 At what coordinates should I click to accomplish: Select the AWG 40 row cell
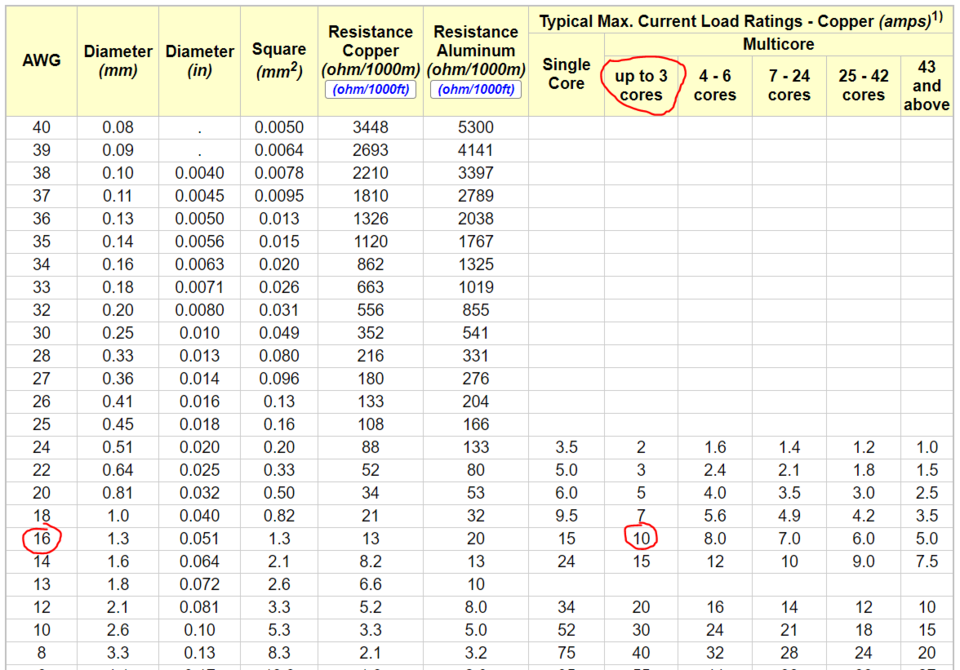click(x=42, y=127)
